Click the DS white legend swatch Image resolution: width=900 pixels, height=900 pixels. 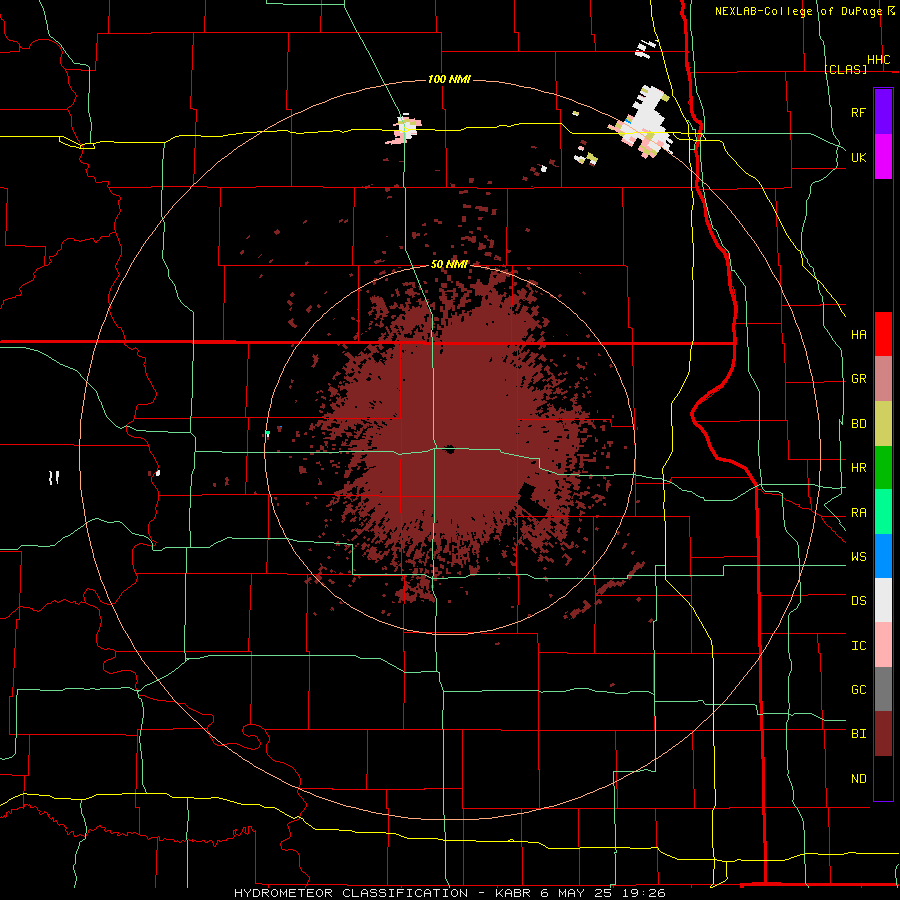pos(883,600)
